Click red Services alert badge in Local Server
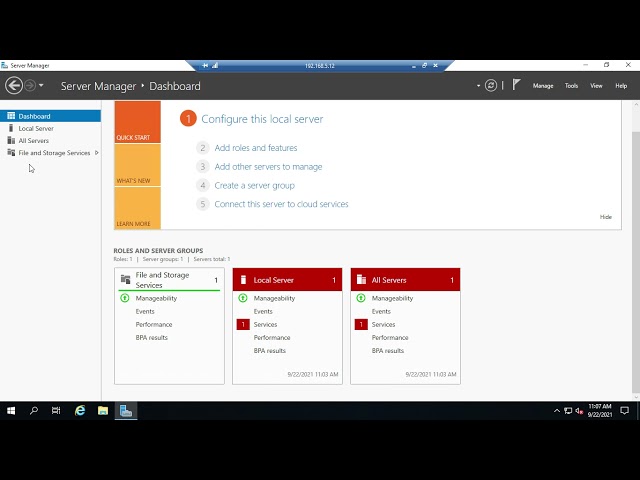Viewport: 640px width, 480px height. (x=243, y=324)
